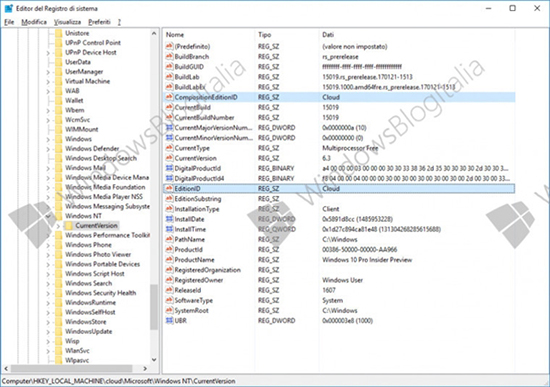Open the Visualizza menu
Screen dimensions: 550x387
point(67,22)
